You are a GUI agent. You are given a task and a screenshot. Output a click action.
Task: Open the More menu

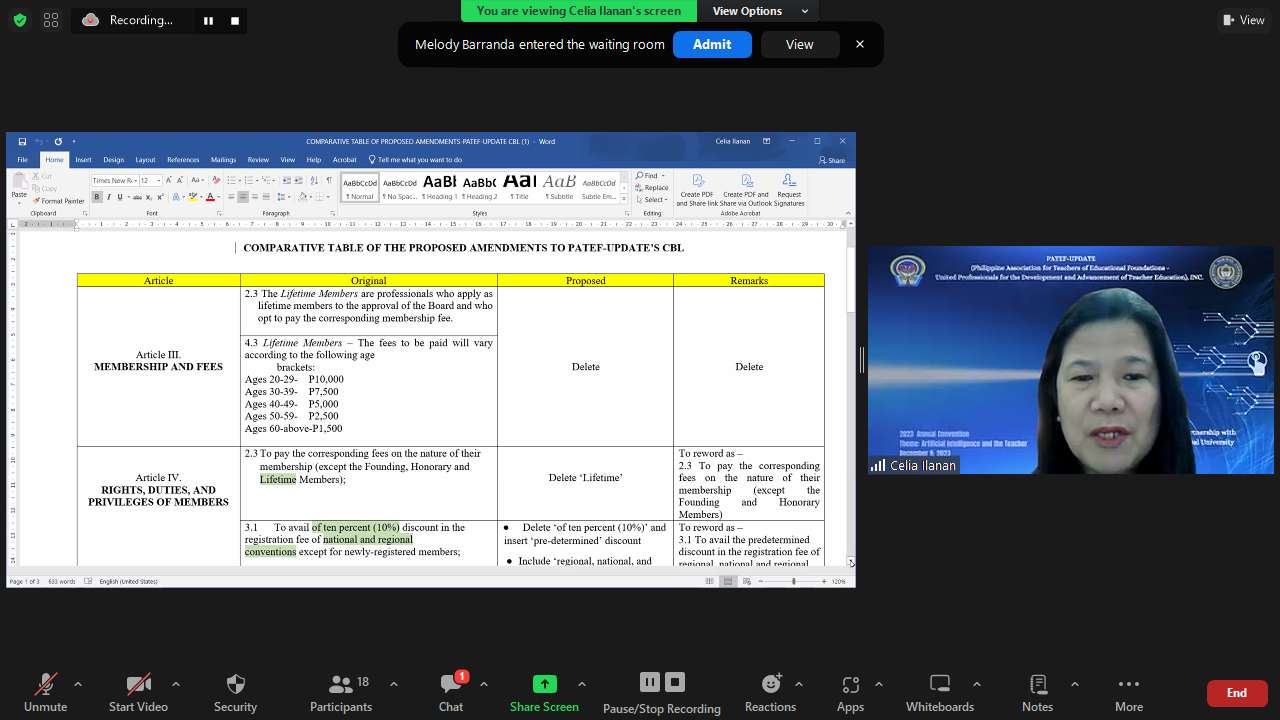(1128, 685)
